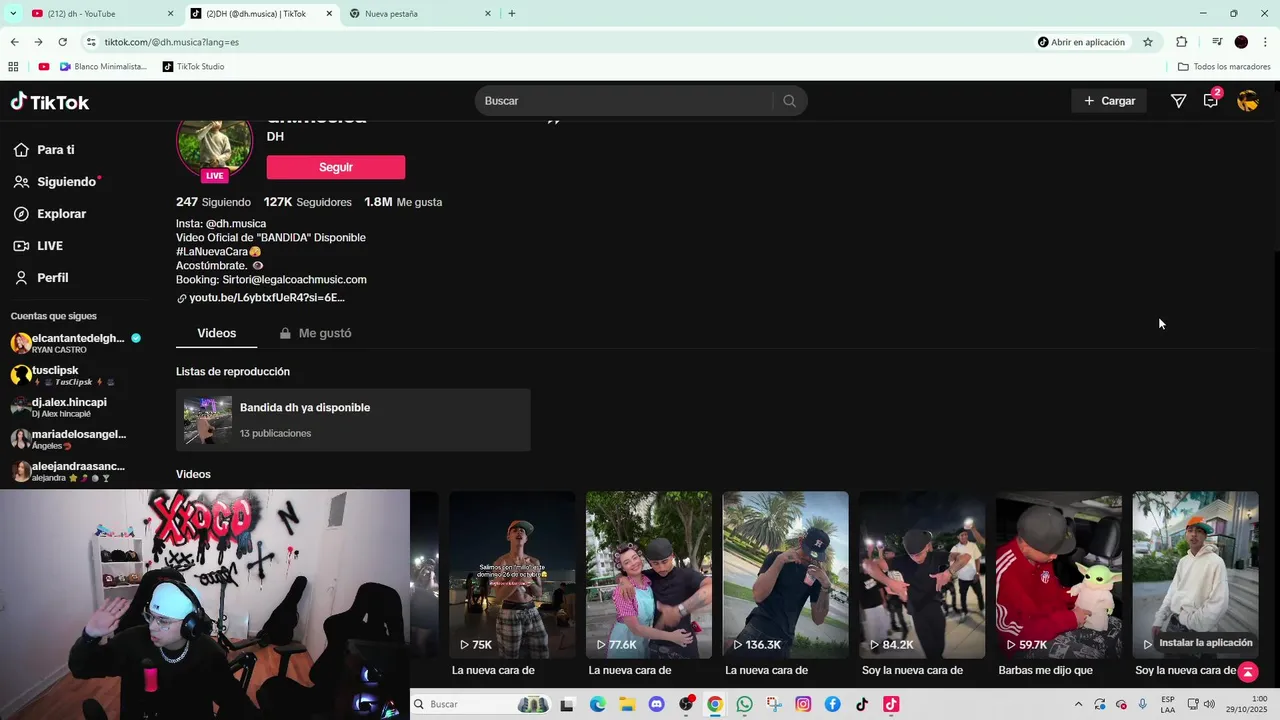The height and width of the screenshot is (720, 1280).
Task: Open the video with 75K views
Action: pos(512,575)
